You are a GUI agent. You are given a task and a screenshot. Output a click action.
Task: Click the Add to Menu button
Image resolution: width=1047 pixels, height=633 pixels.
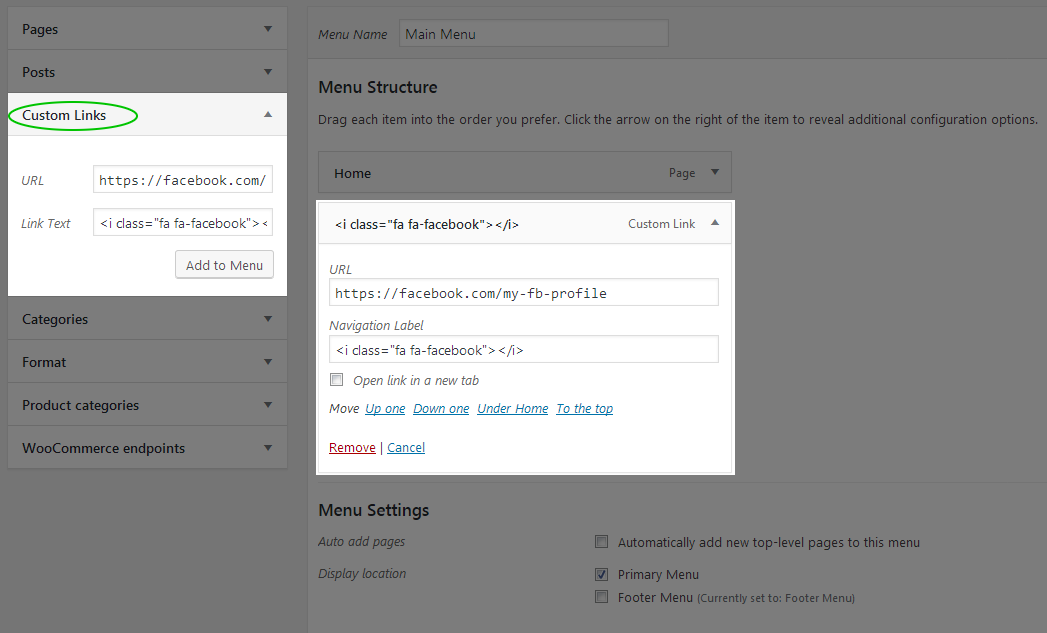coord(224,264)
